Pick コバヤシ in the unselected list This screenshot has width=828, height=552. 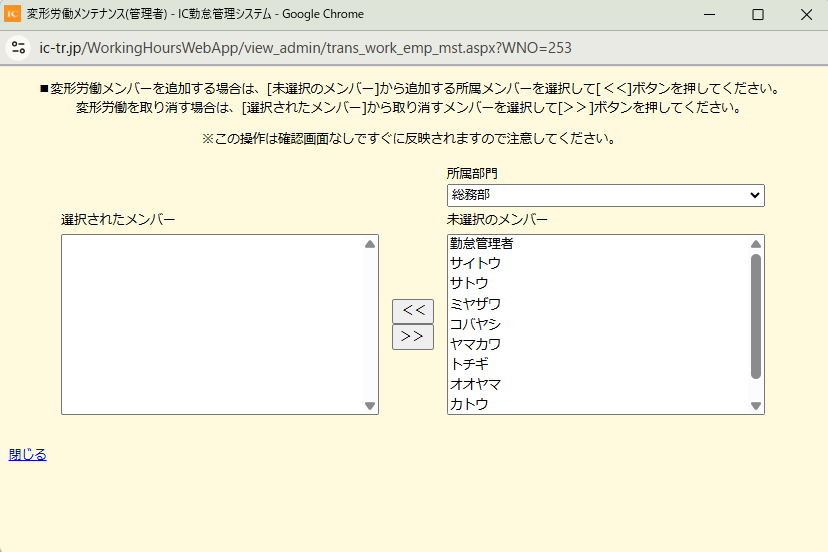click(475, 324)
